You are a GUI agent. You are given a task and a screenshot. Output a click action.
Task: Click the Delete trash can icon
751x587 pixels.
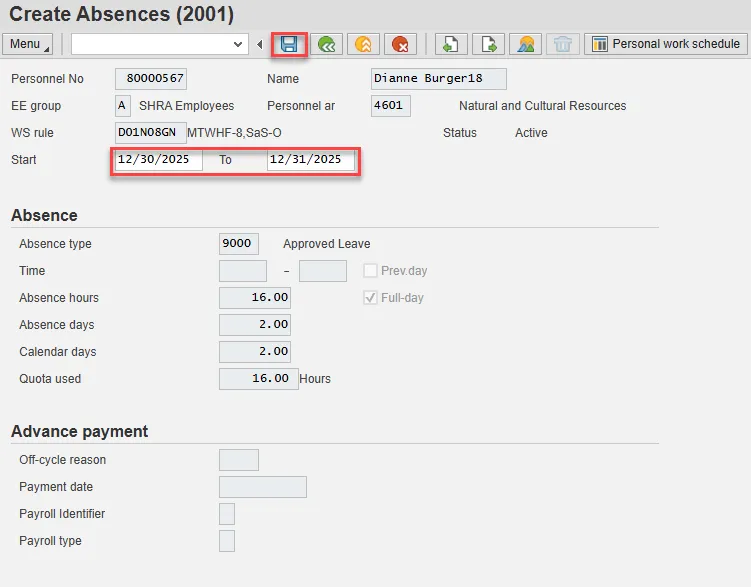tap(563, 45)
